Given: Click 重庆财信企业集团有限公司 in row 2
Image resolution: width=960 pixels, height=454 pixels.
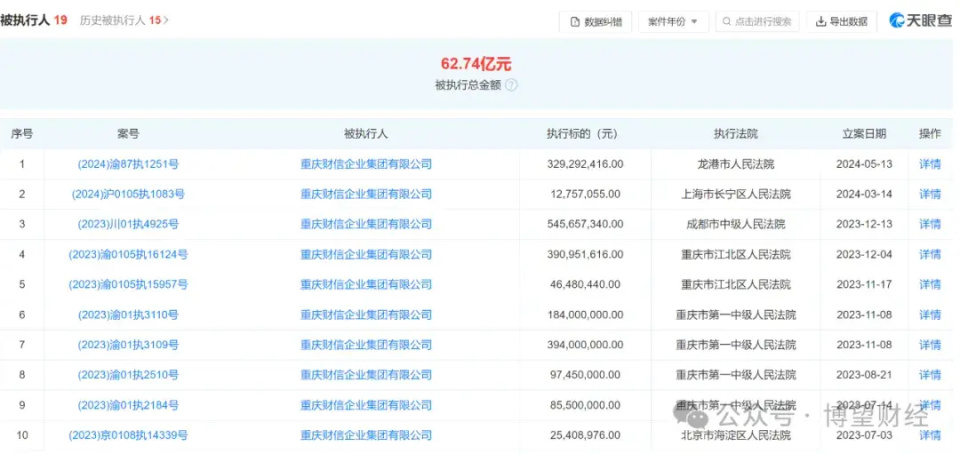Looking at the screenshot, I should pos(366,194).
